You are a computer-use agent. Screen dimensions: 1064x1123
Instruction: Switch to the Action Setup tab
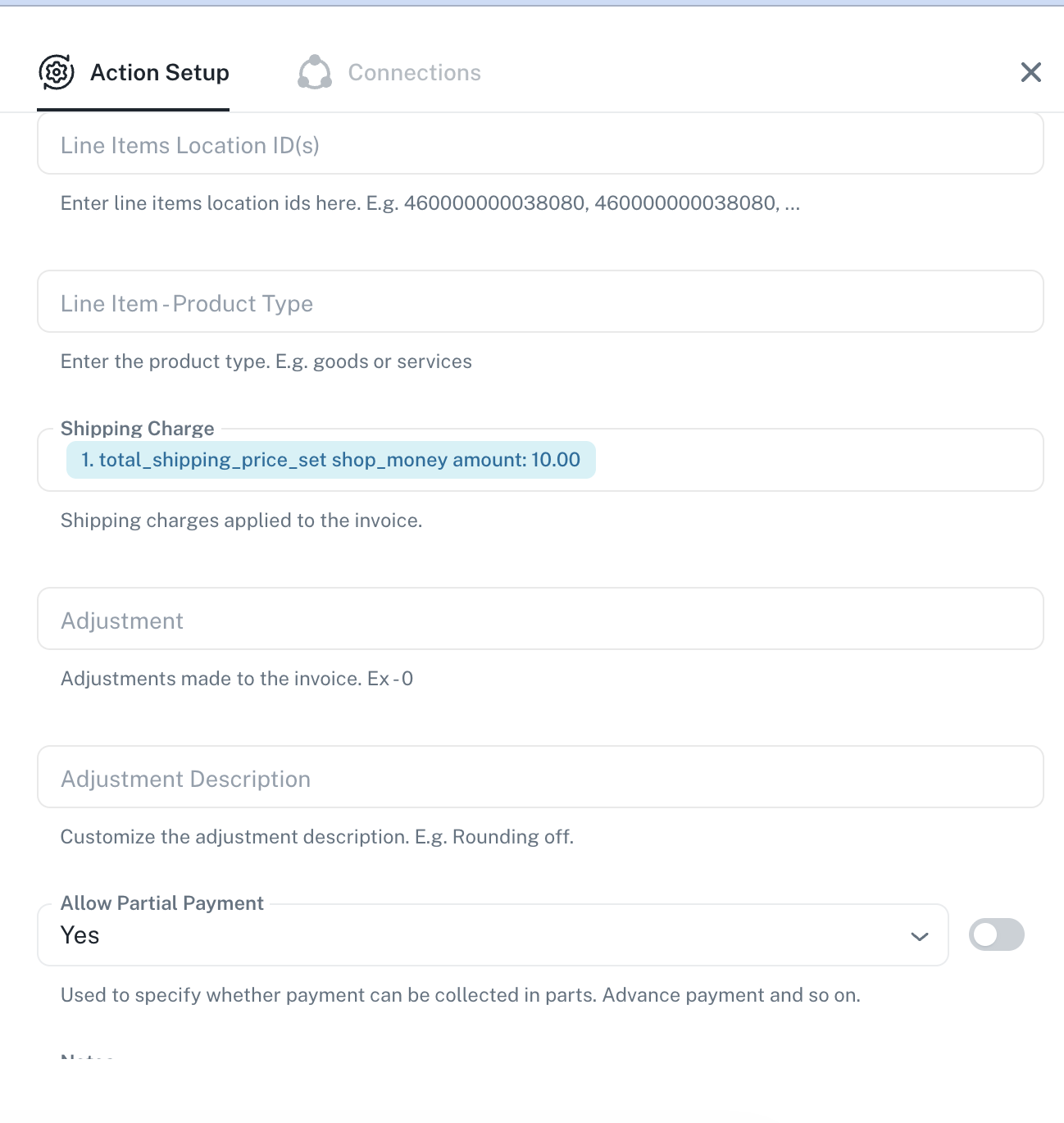(159, 73)
